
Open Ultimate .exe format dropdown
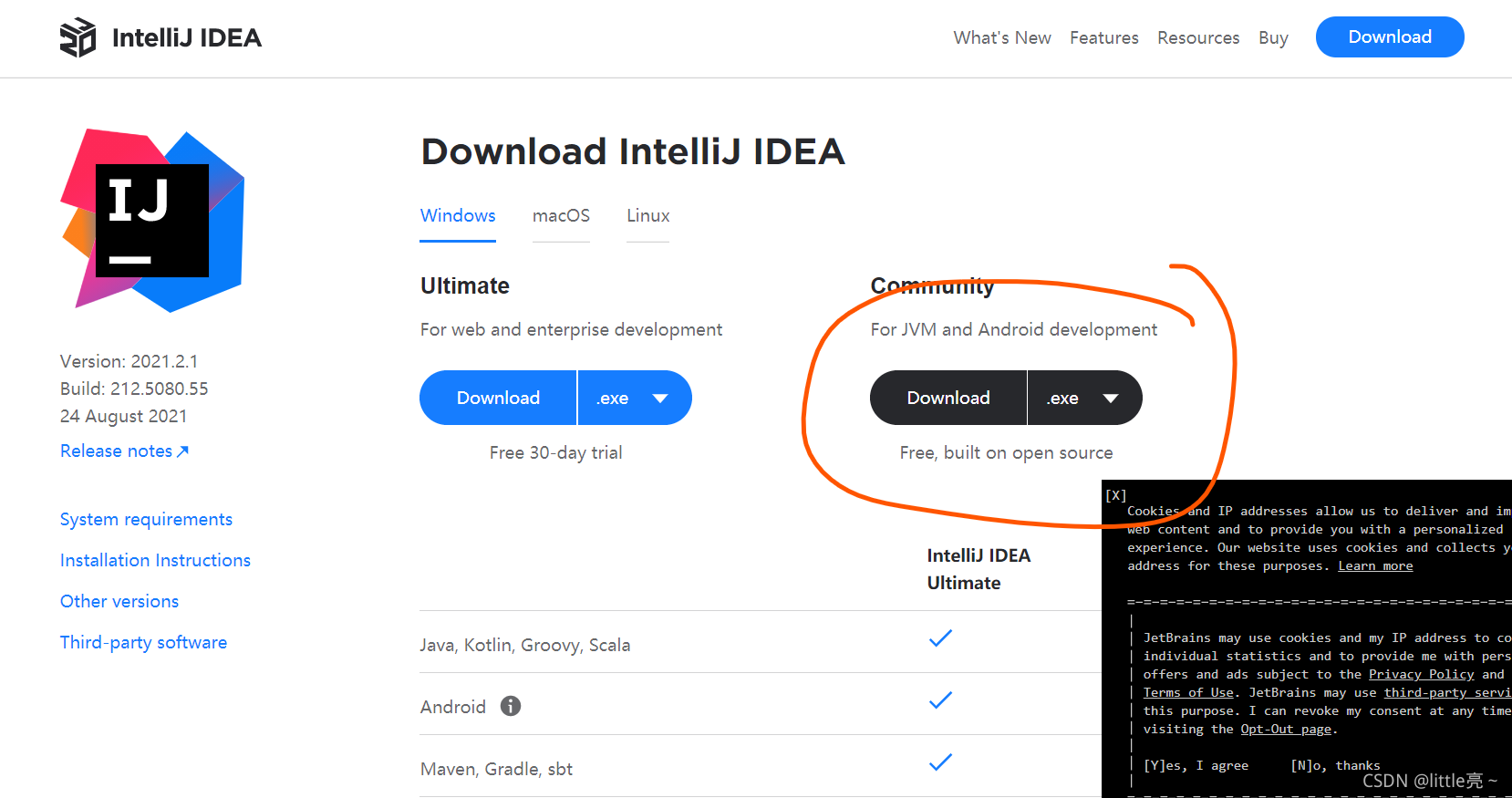pos(635,398)
